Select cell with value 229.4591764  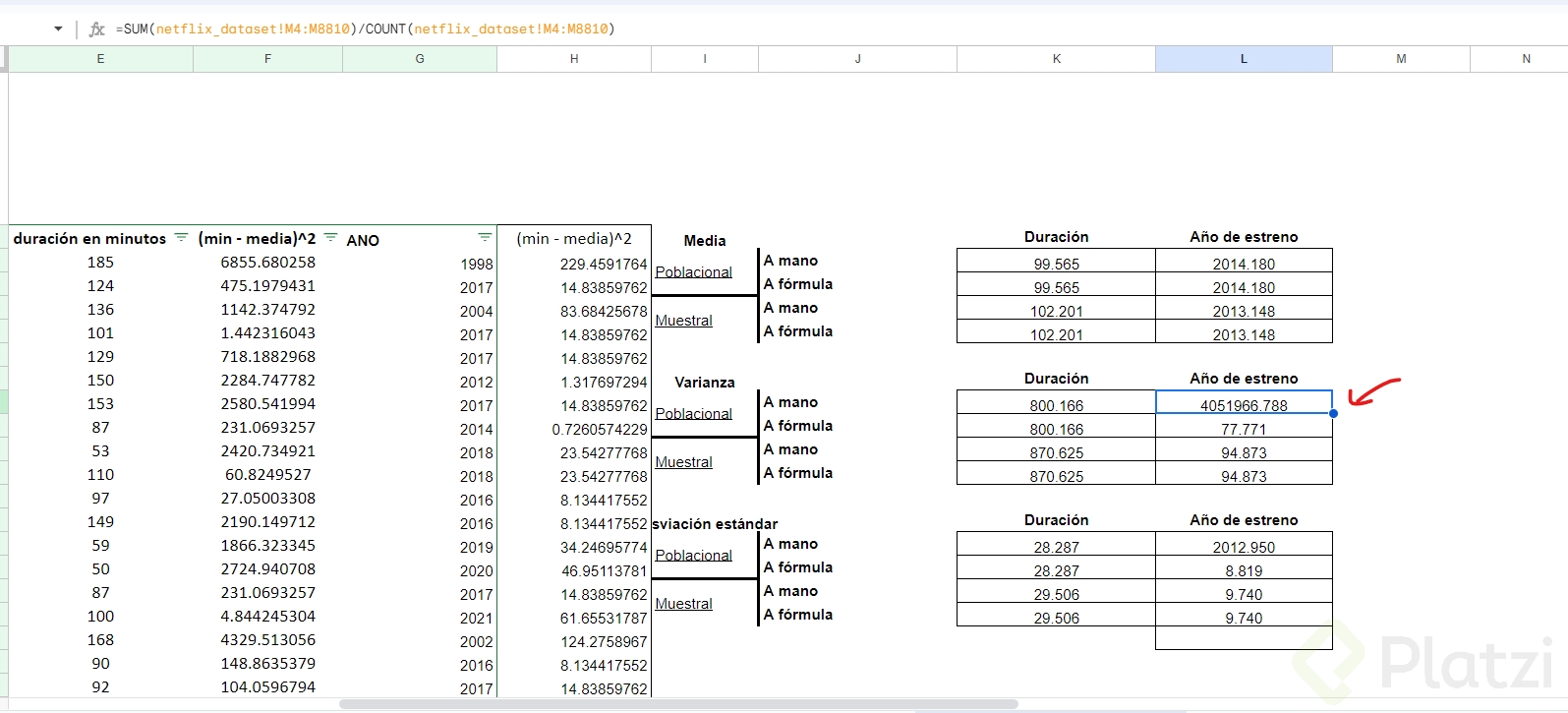(x=574, y=264)
